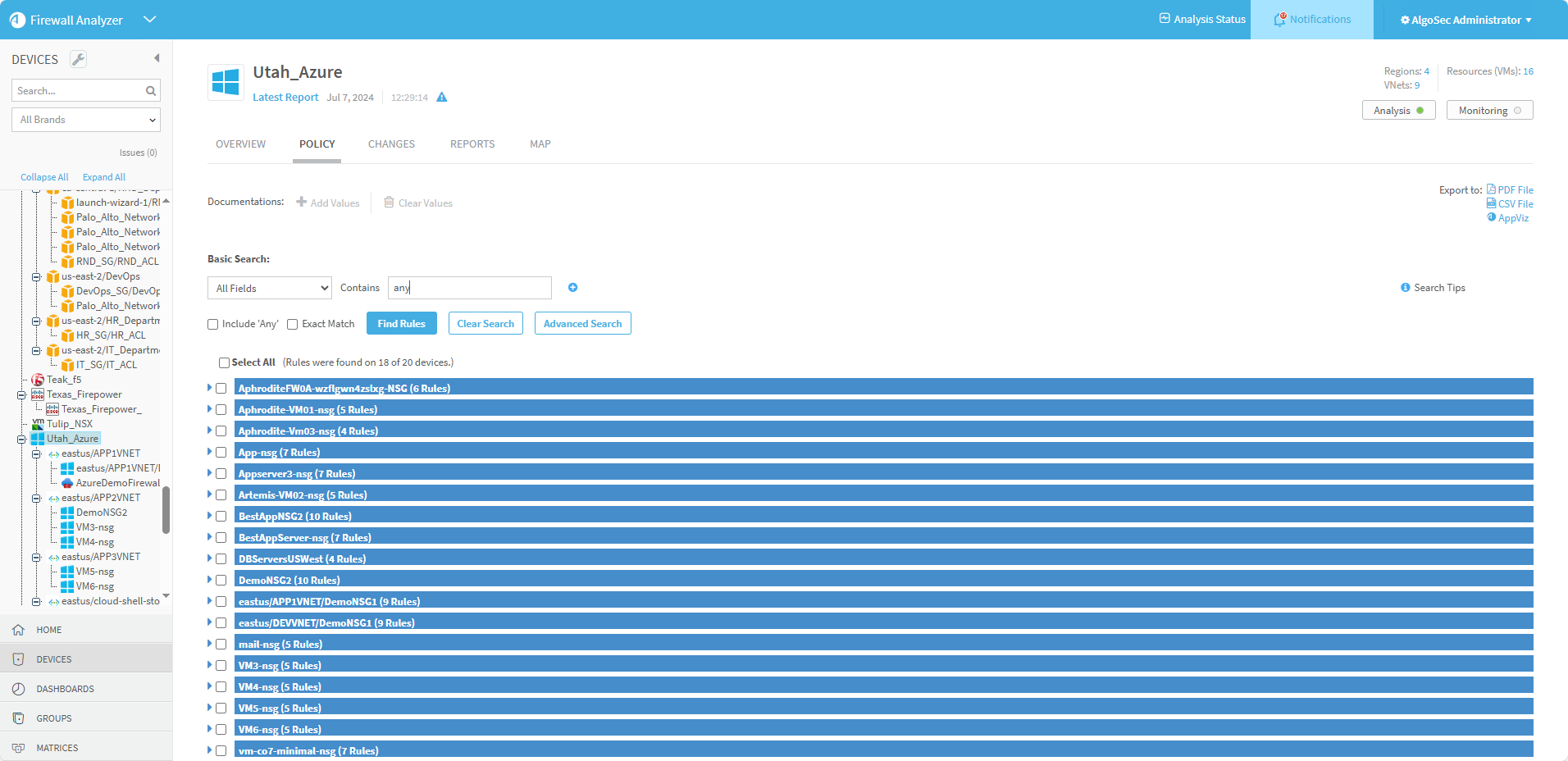The height and width of the screenshot is (761, 1568).
Task: Open the All Brands dropdown
Action: (86, 120)
